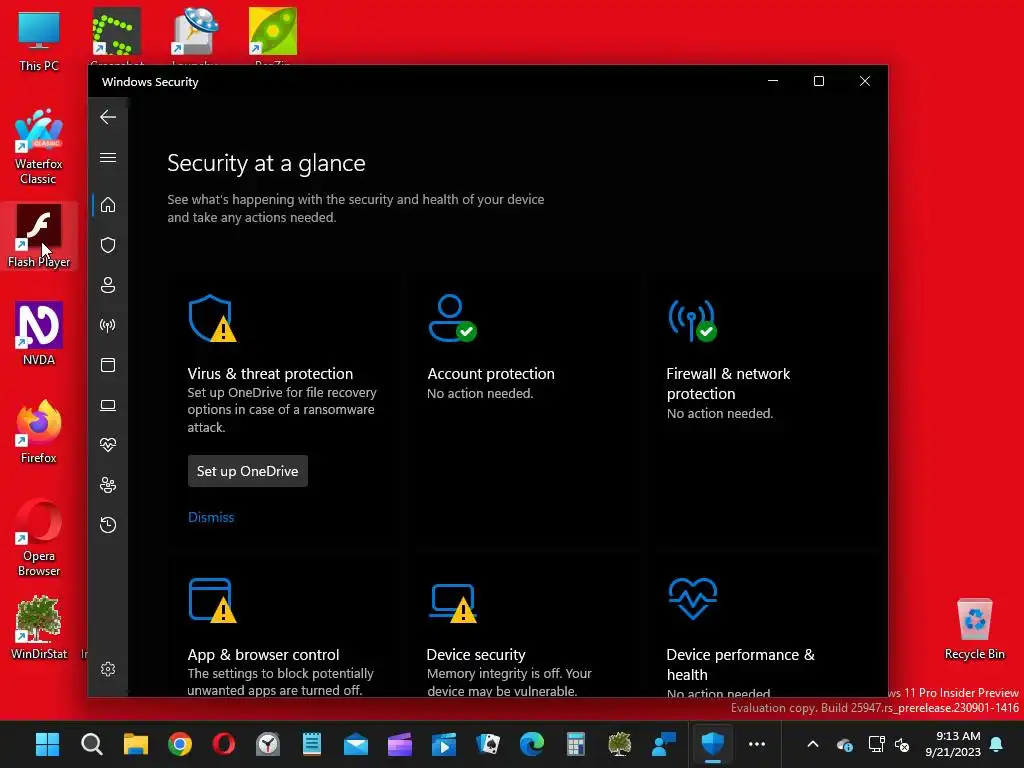The width and height of the screenshot is (1024, 768).
Task: Select the Firefox desktop shortcut
Action: 39,432
